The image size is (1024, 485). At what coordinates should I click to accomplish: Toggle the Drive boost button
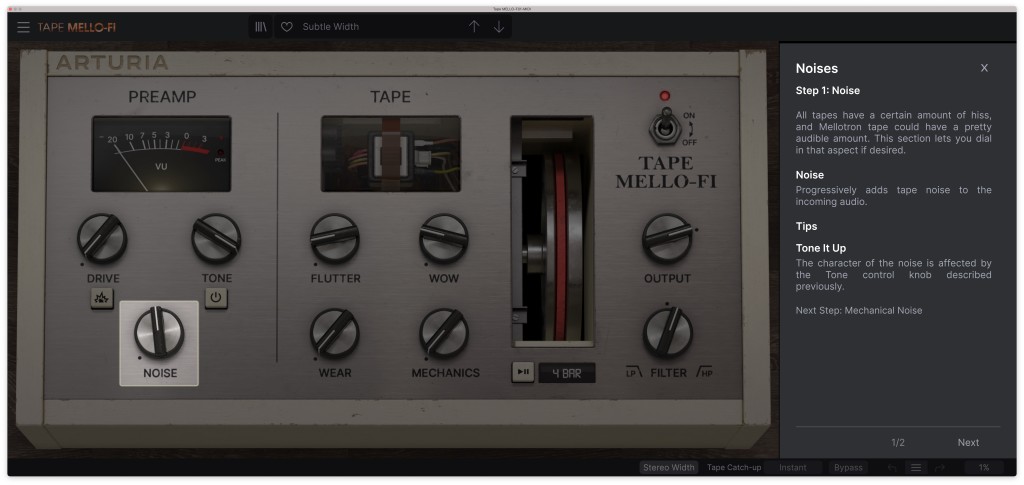102,299
